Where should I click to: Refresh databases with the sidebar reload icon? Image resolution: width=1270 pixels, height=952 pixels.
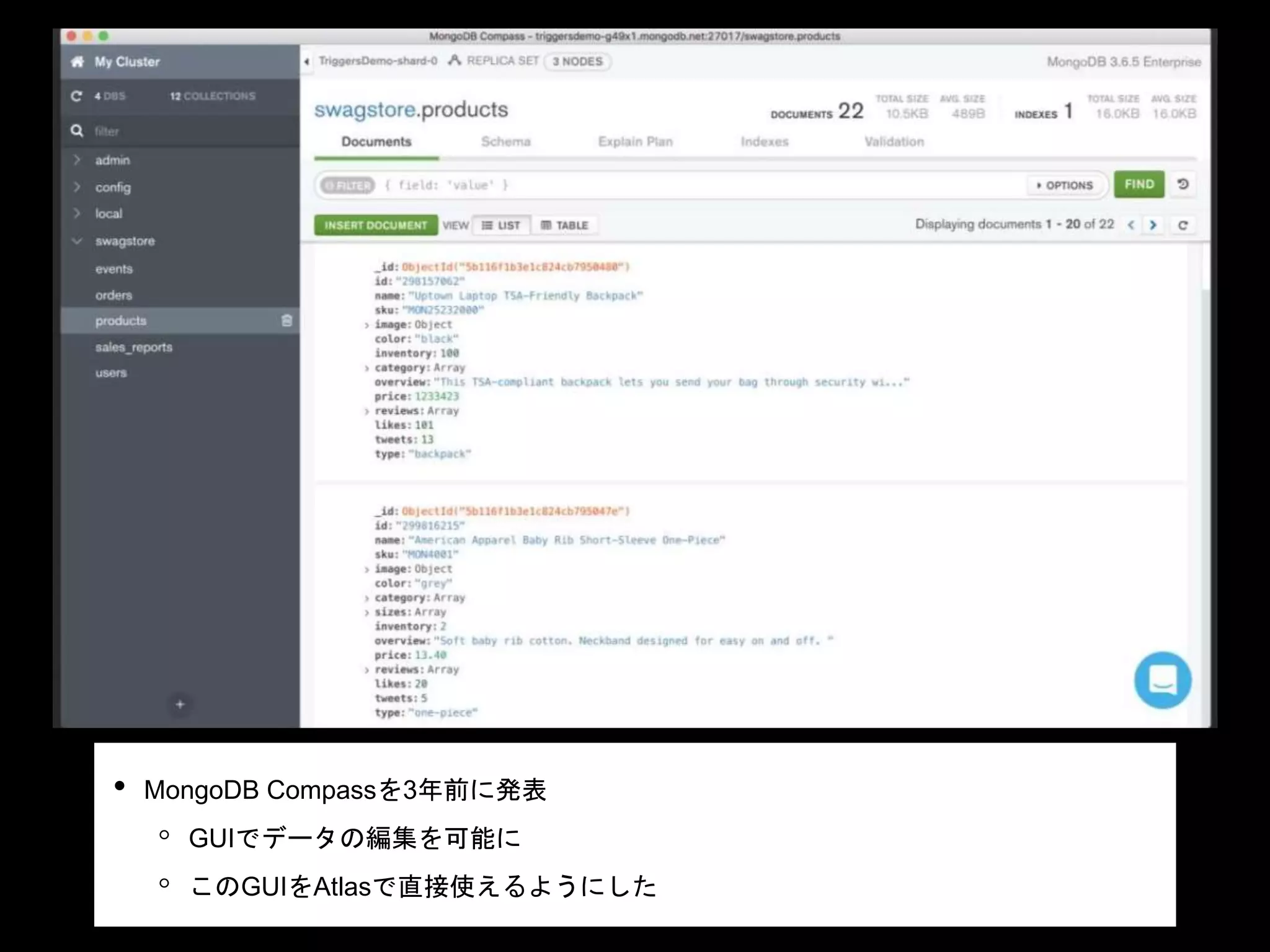click(x=77, y=96)
